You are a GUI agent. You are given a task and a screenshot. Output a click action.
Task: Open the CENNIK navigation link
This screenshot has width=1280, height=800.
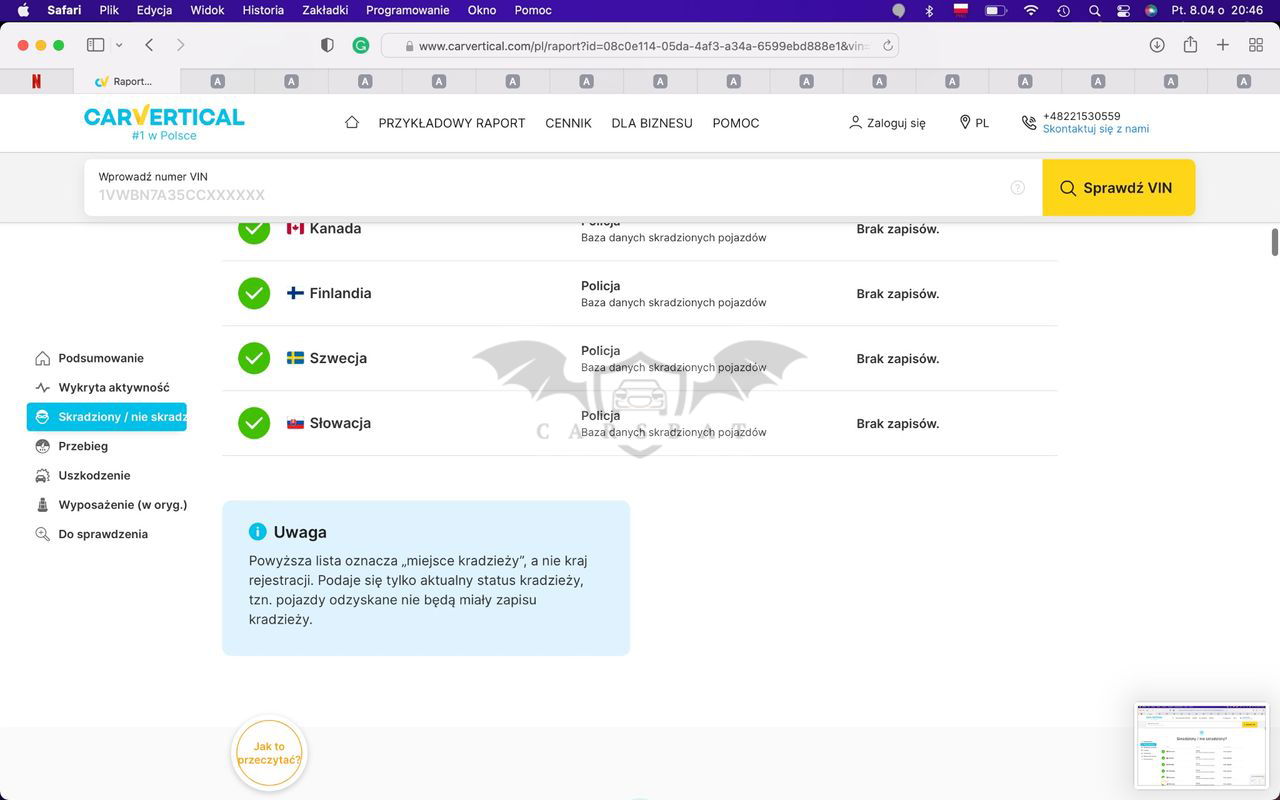[568, 123]
